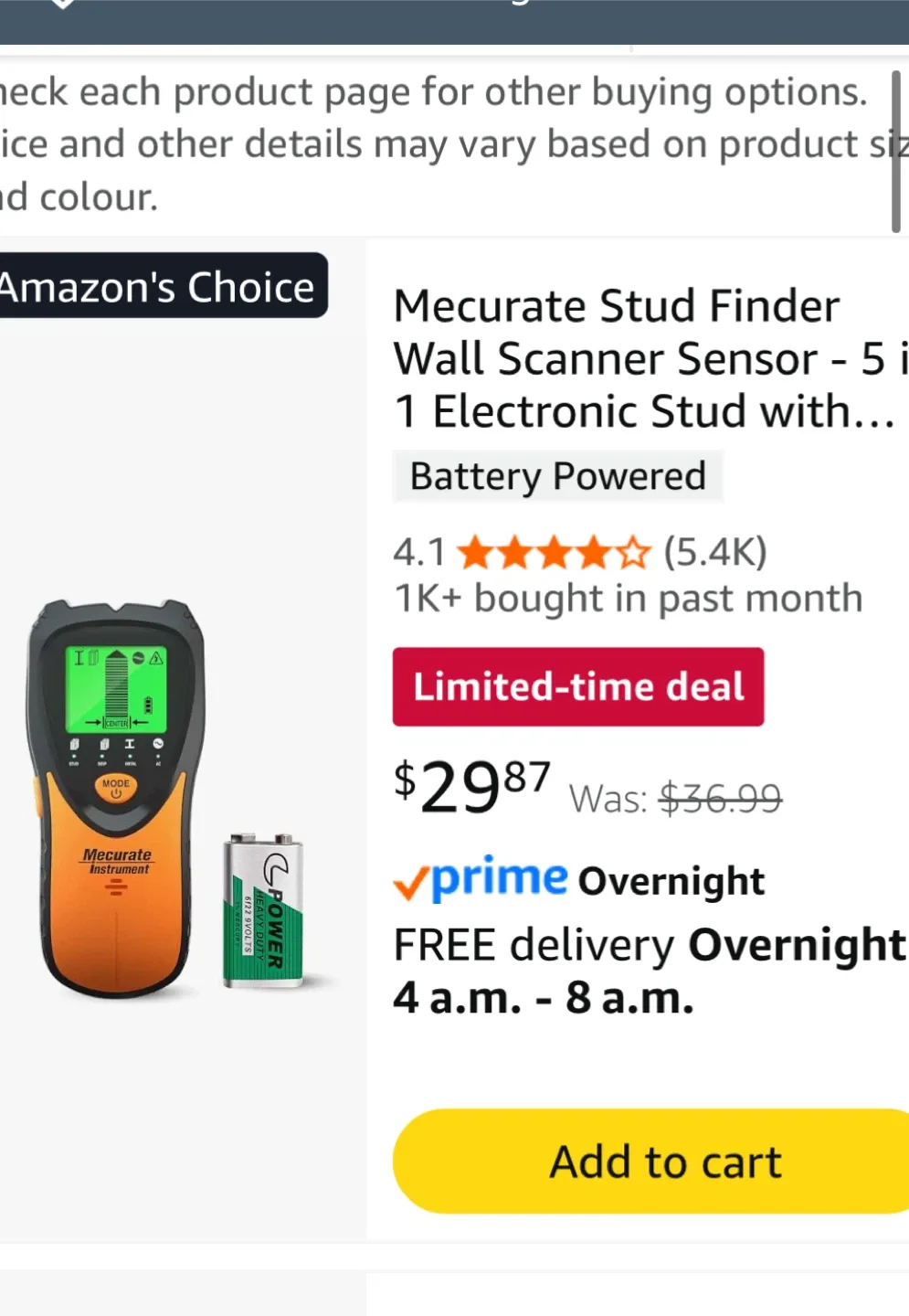
Task: Open the 5.4K ratings link
Action: (716, 551)
